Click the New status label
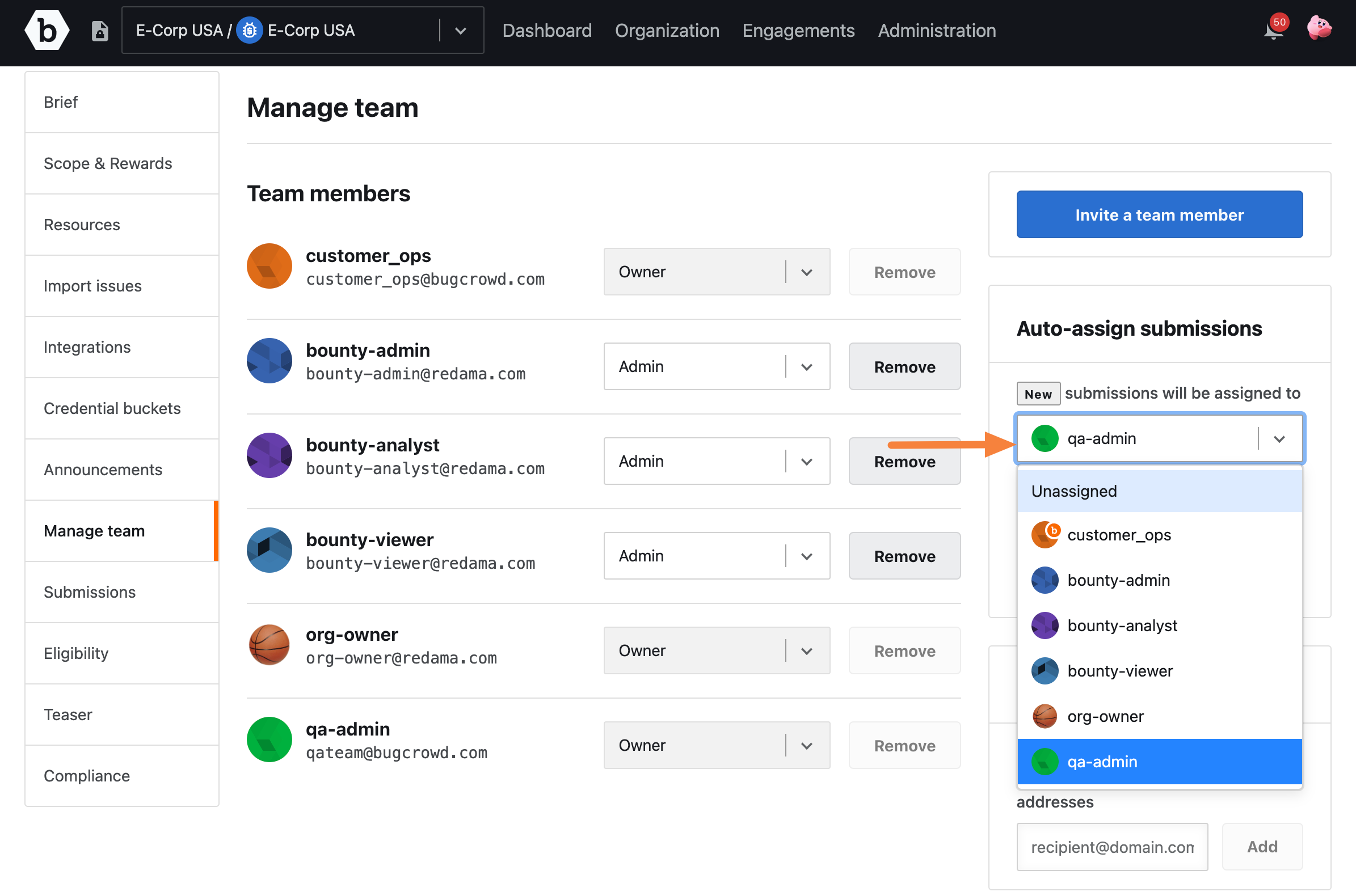 click(1038, 394)
